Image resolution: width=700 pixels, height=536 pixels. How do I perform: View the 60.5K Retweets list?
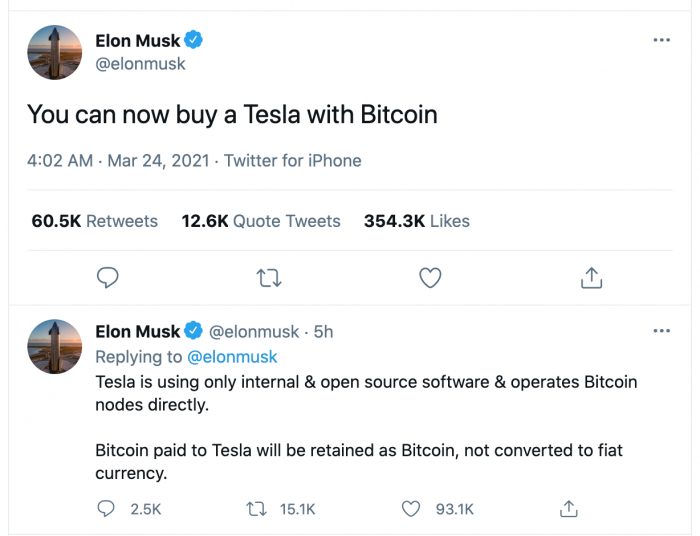pyautogui.click(x=95, y=221)
